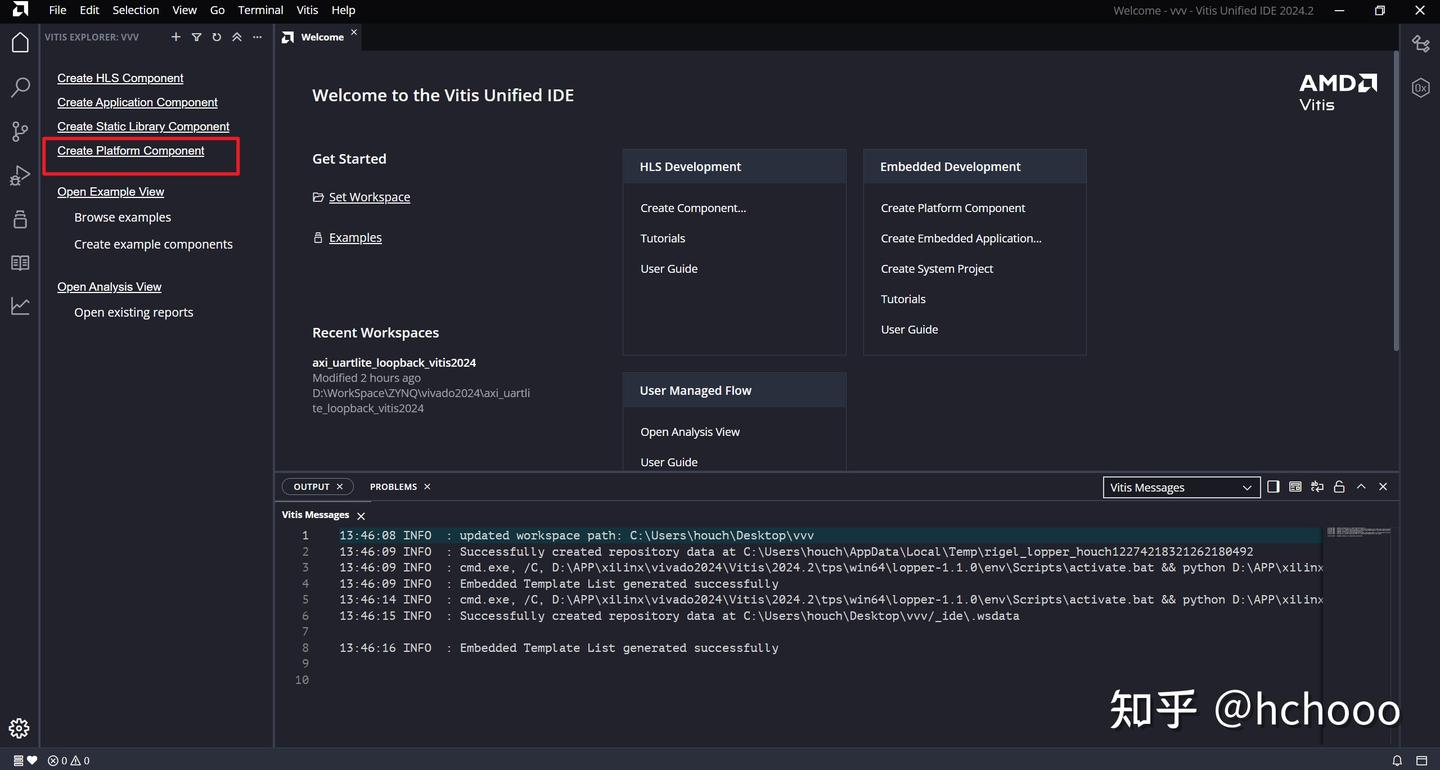This screenshot has width=1440, height=770.
Task: Click the leftmost status bar icon with heart
Action: 25,761
